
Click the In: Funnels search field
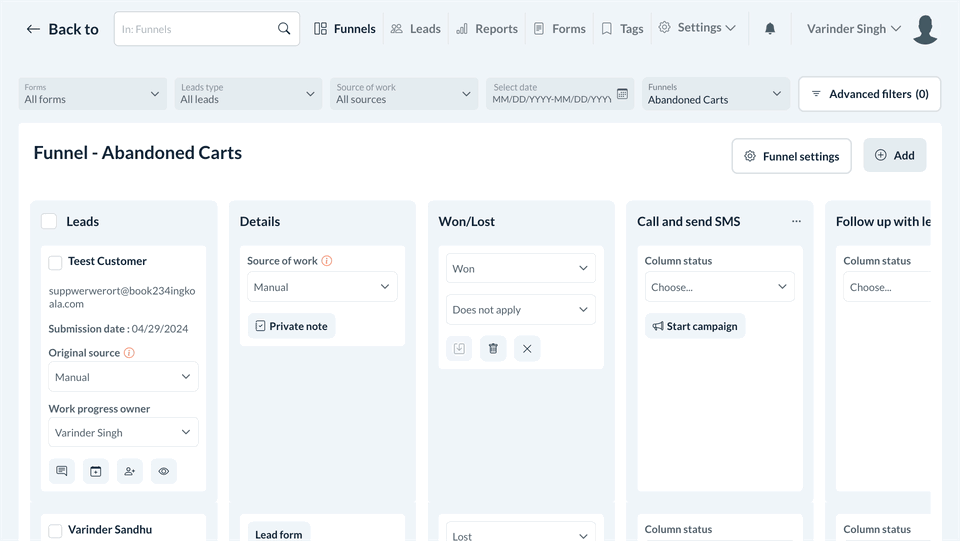pos(195,29)
